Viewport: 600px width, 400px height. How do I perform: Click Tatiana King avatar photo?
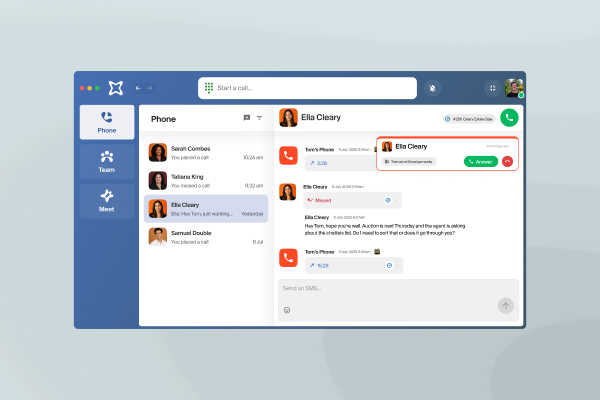[158, 181]
